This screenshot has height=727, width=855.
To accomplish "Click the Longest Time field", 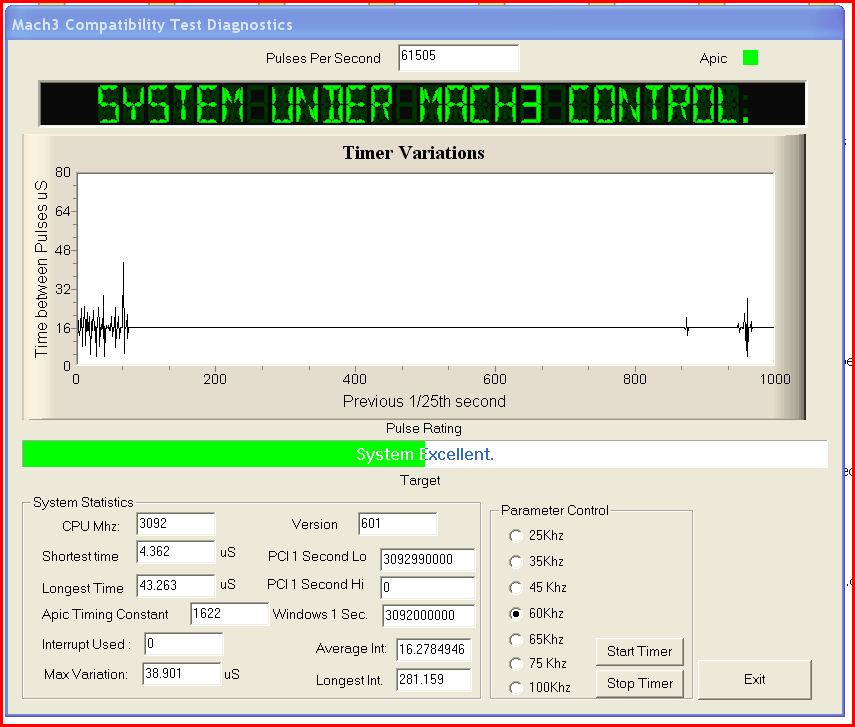I will (176, 585).
